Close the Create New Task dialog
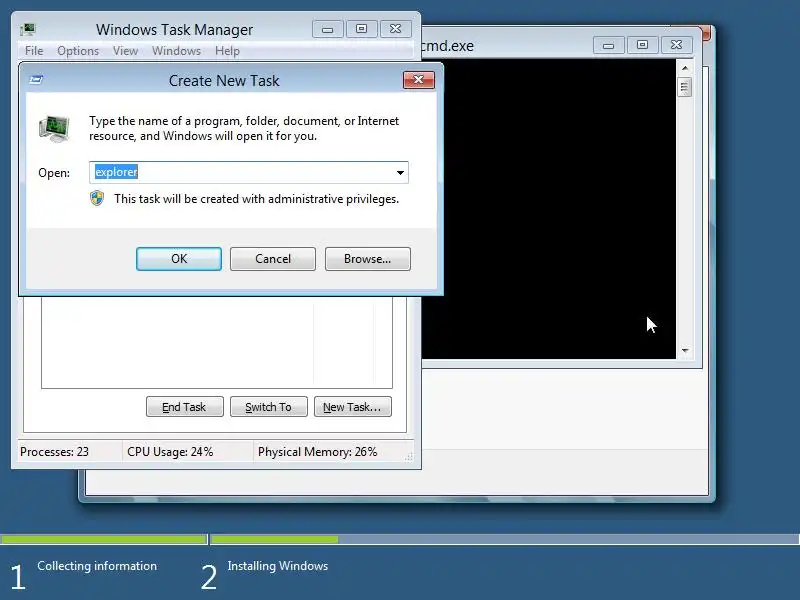Image resolution: width=800 pixels, height=600 pixels. coord(418,80)
